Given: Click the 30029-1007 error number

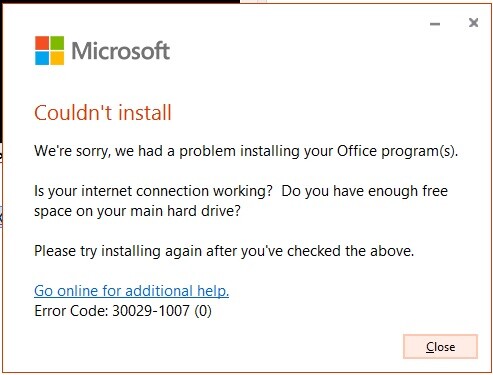Looking at the screenshot, I should [x=151, y=311].
